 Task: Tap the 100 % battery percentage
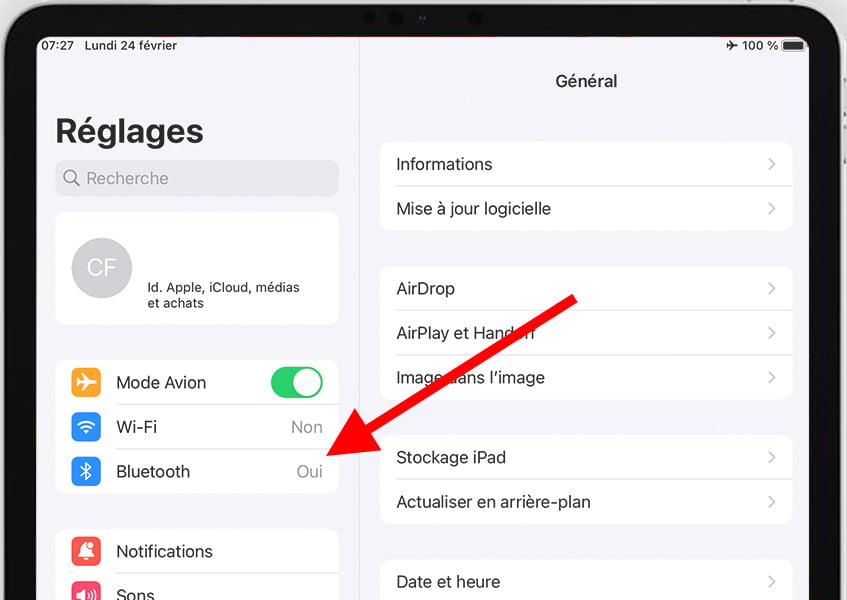point(760,45)
